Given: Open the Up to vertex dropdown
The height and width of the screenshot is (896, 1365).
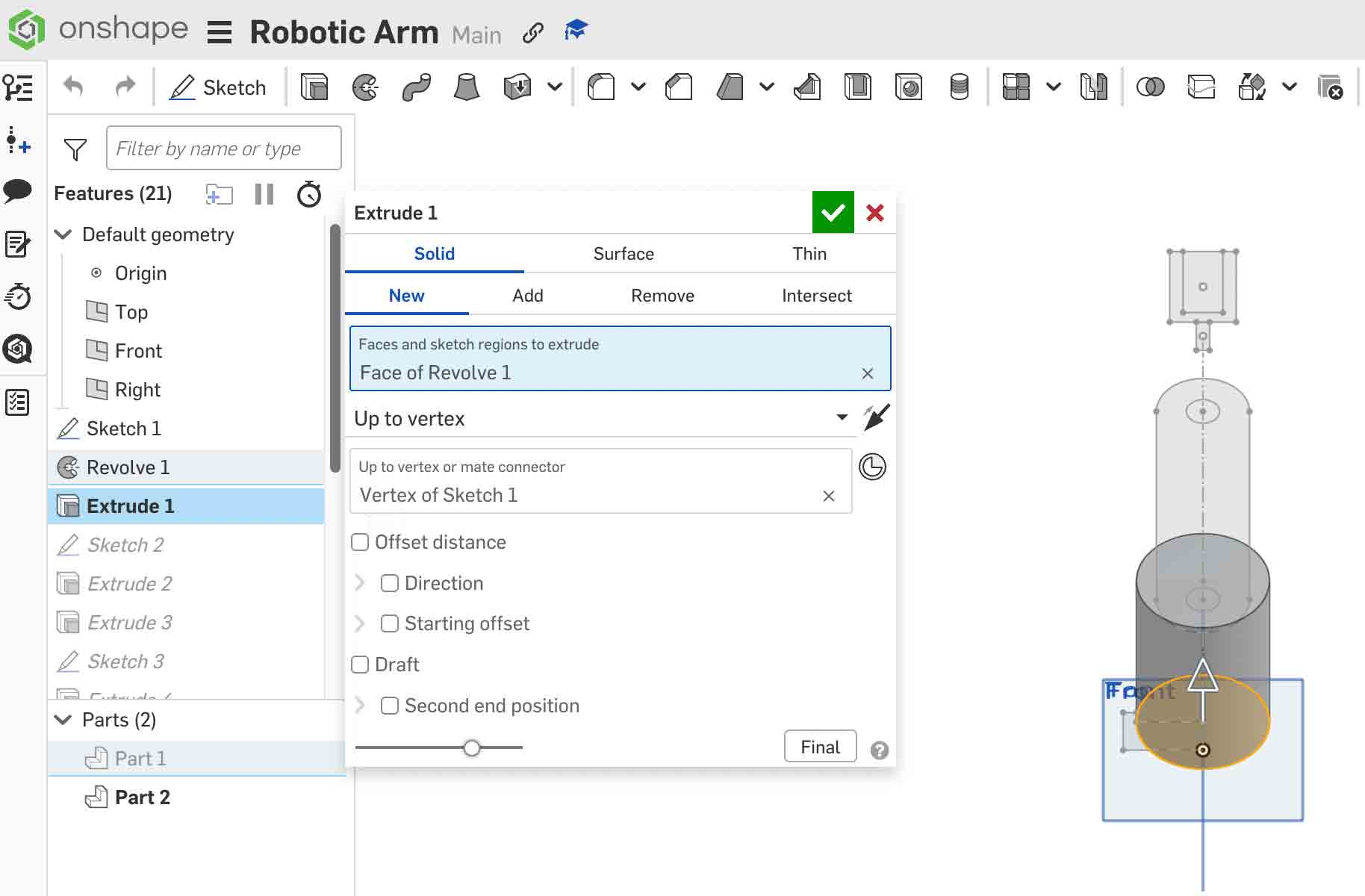Looking at the screenshot, I should click(x=842, y=418).
